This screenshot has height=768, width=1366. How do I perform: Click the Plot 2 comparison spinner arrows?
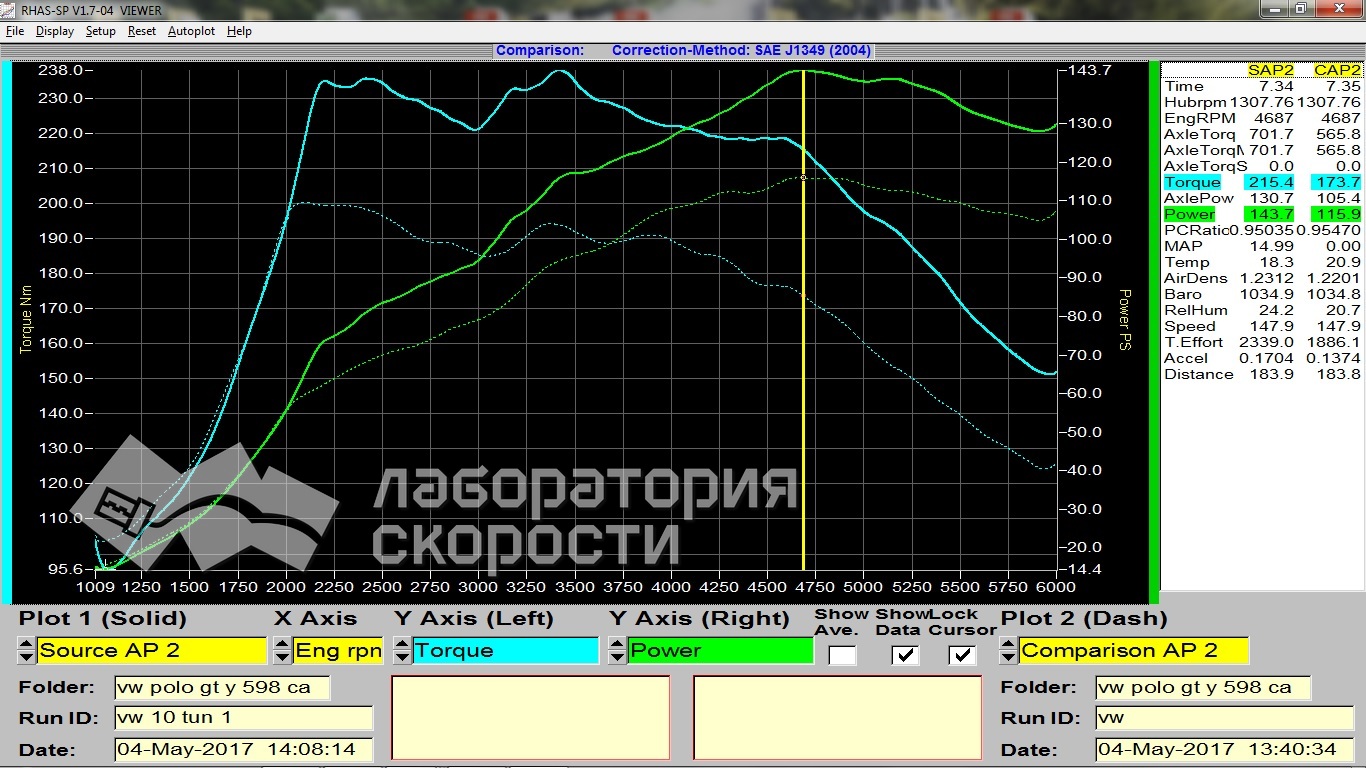(x=1009, y=651)
